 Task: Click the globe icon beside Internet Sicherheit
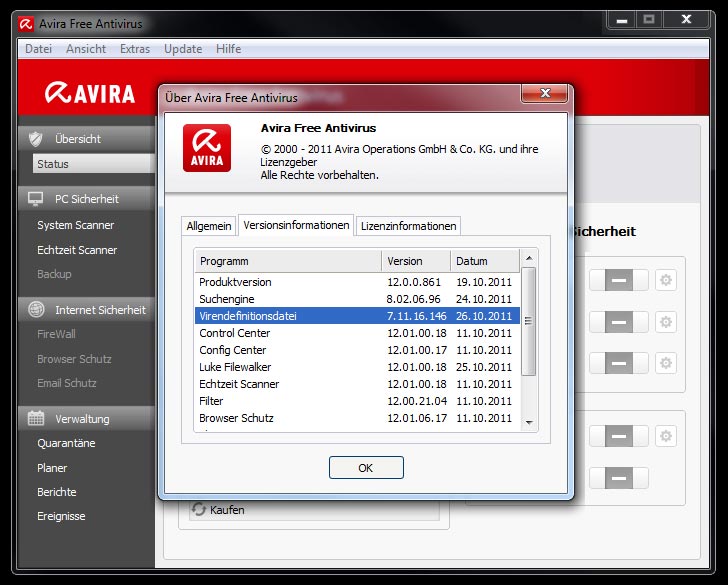[36, 309]
